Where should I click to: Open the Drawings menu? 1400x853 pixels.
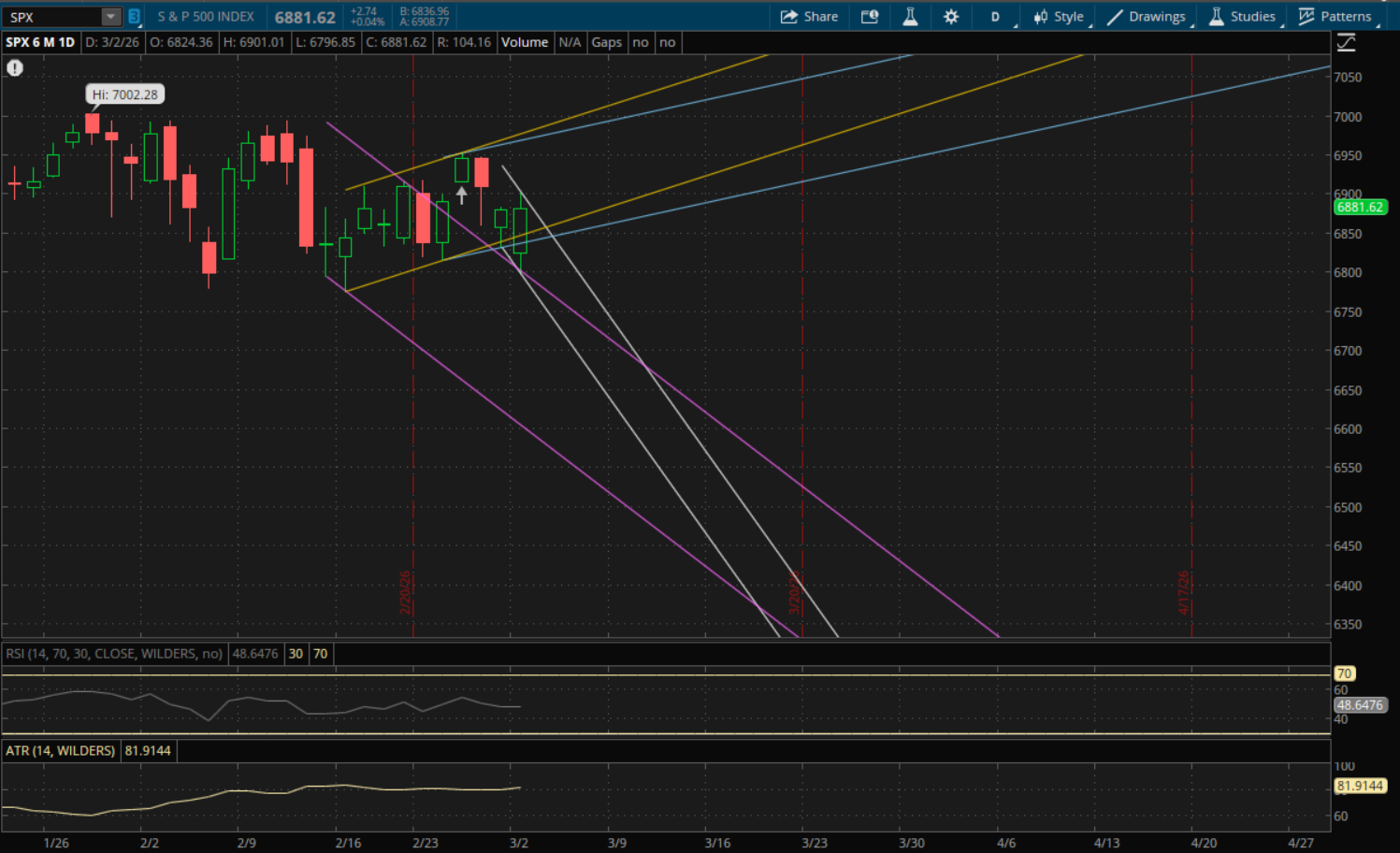pyautogui.click(x=1147, y=17)
